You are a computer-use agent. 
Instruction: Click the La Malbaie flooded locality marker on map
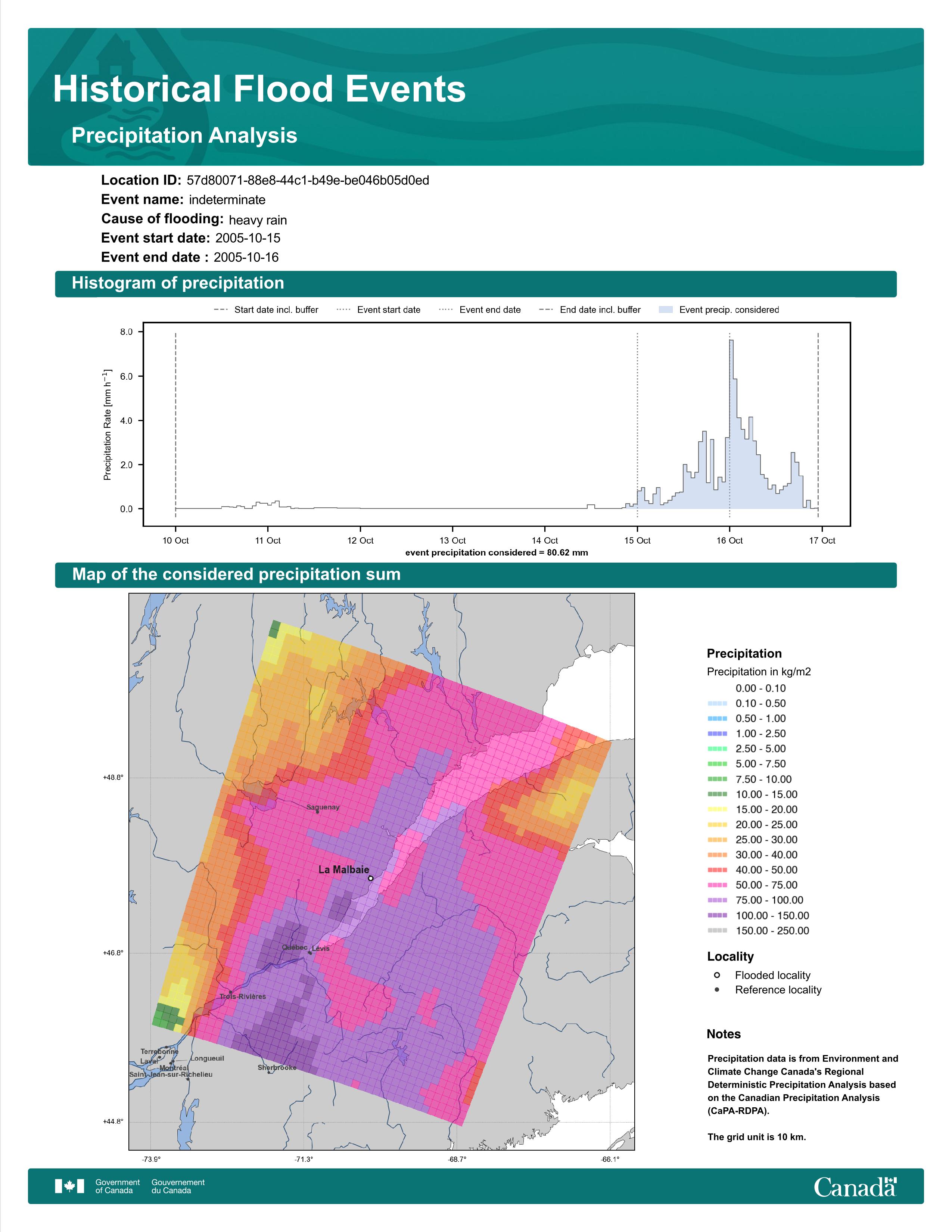371,878
